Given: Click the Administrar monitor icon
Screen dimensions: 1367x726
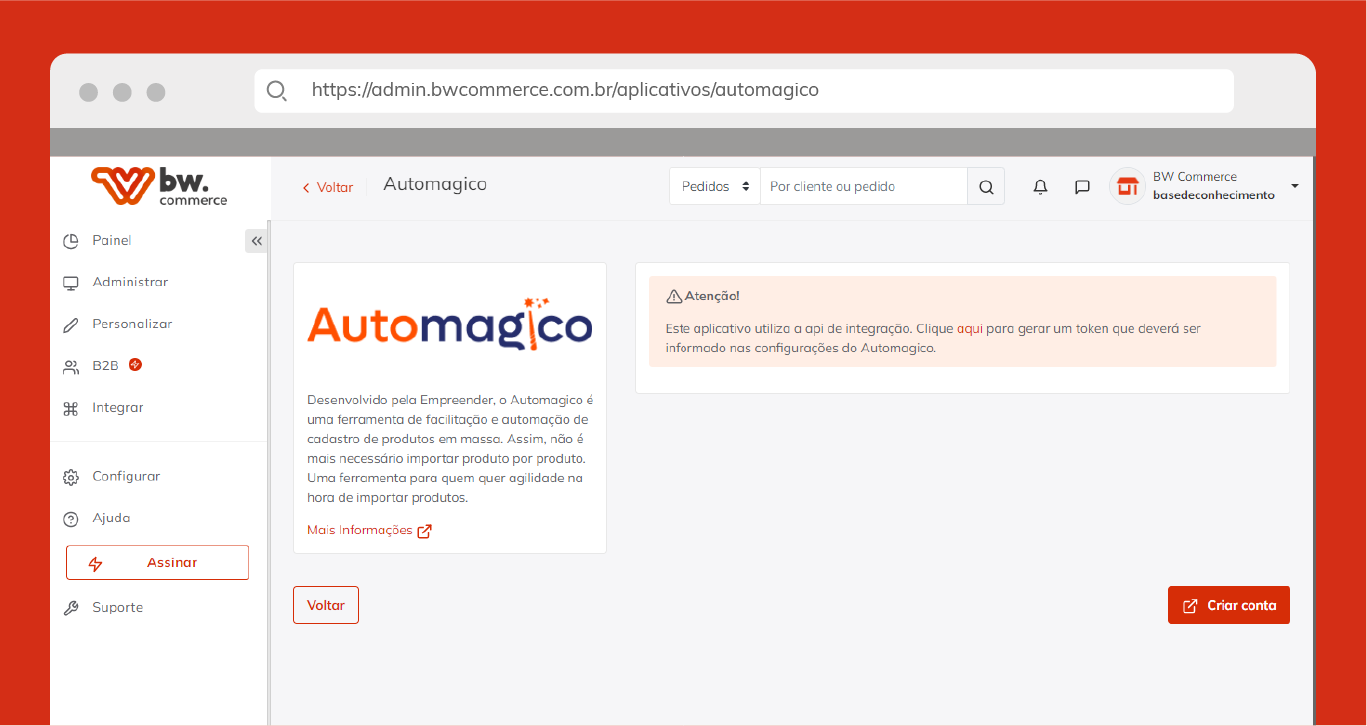Looking at the screenshot, I should click(71, 283).
